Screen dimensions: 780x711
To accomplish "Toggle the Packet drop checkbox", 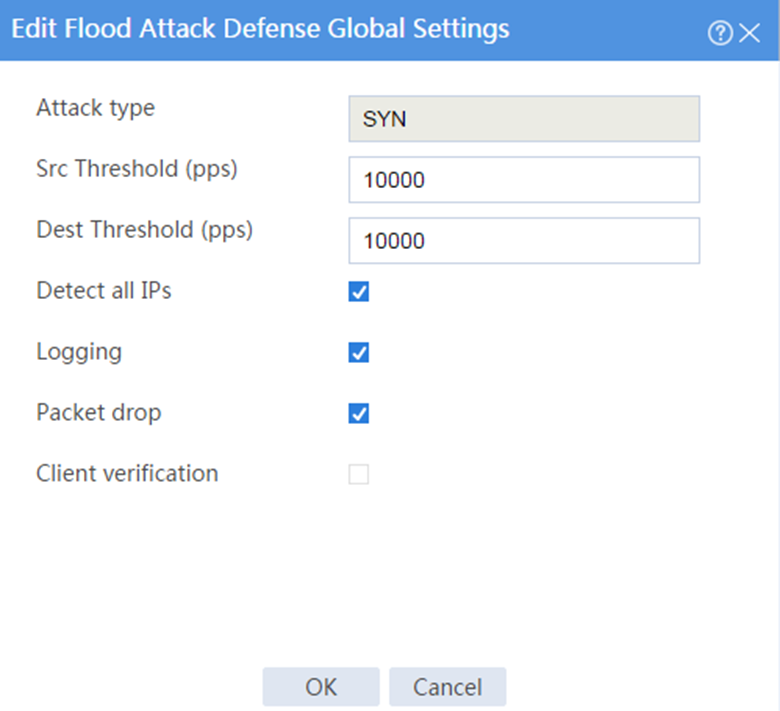I will point(359,413).
